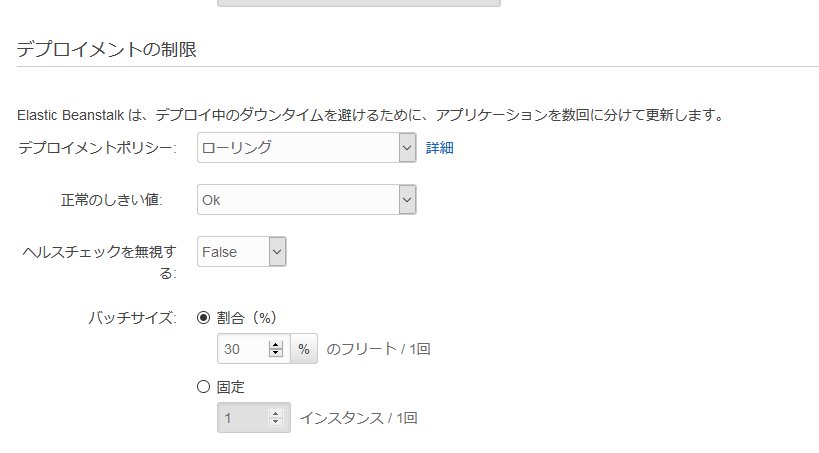Select the 割合（%） radio button

coord(204,318)
